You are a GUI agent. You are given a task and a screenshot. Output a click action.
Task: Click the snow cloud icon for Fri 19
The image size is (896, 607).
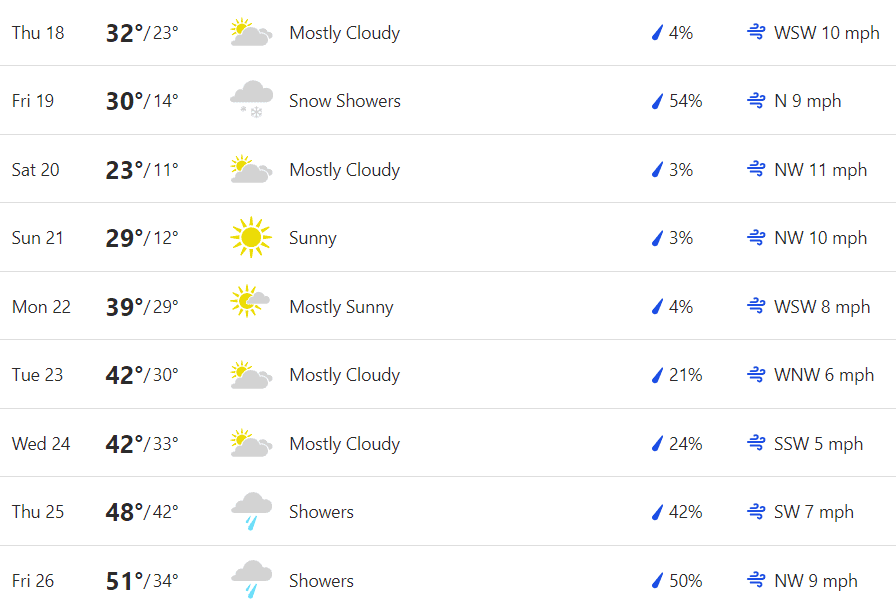click(x=251, y=100)
